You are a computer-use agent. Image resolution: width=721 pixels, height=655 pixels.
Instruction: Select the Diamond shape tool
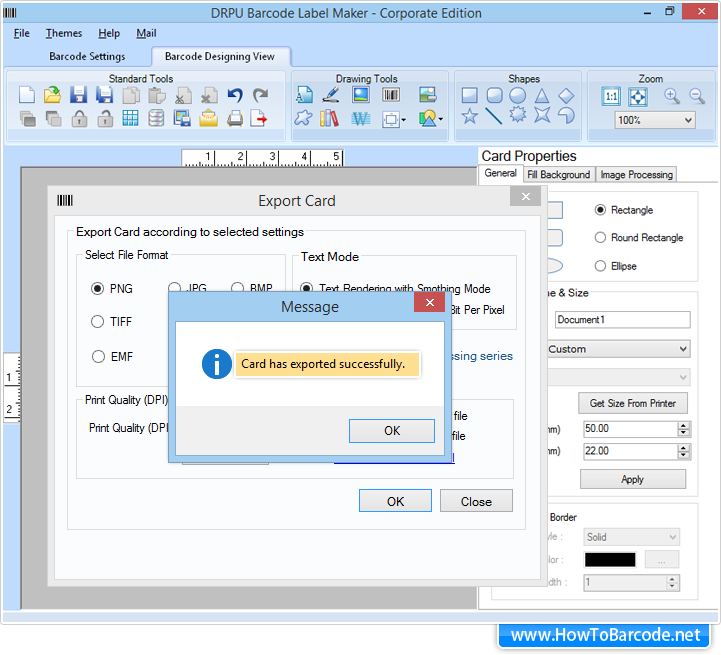coord(566,96)
